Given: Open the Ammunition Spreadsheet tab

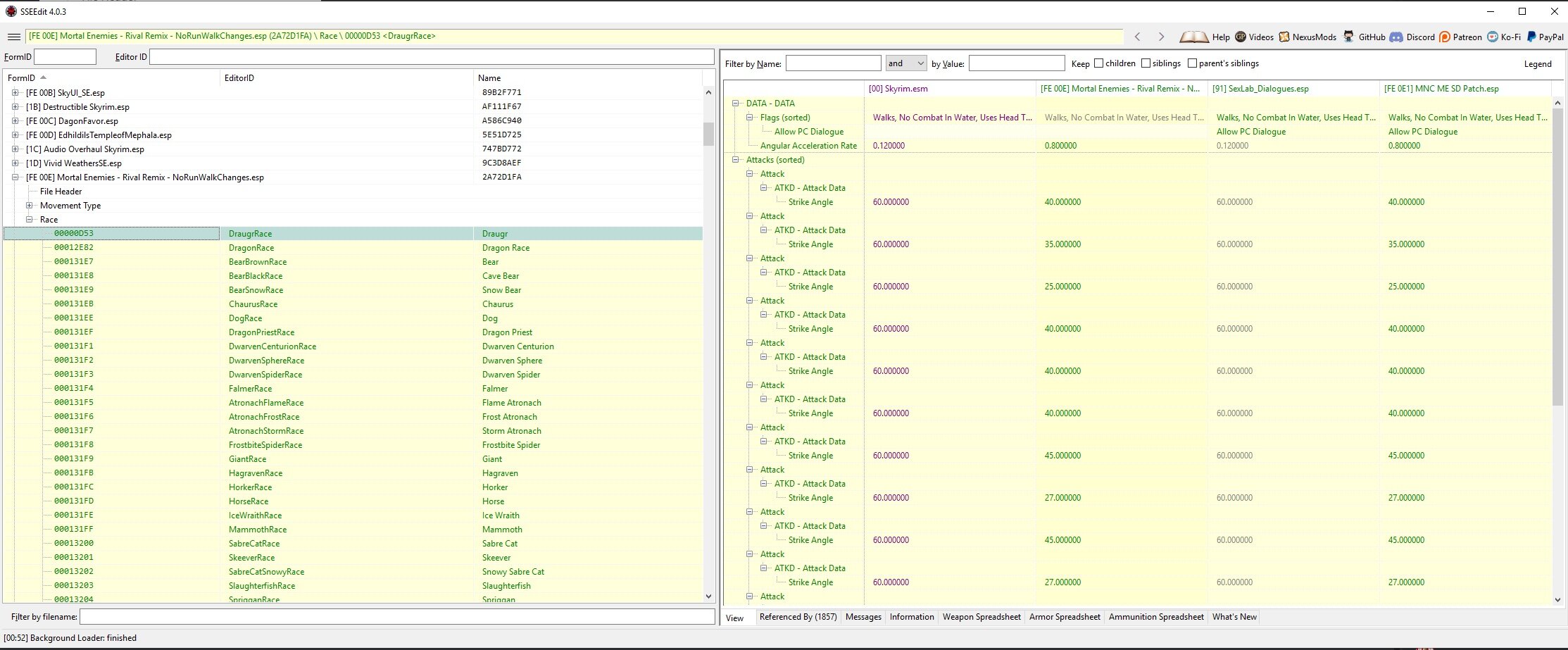Looking at the screenshot, I should click(x=1156, y=617).
